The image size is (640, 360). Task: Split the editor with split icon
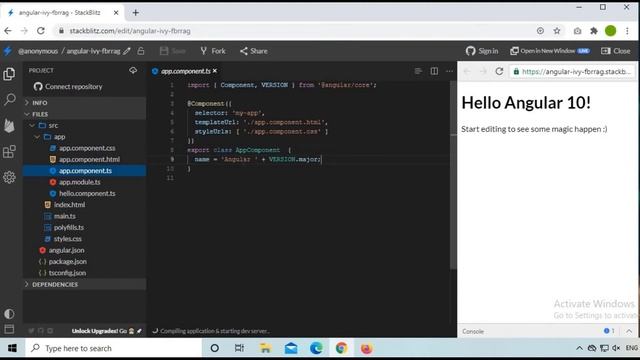[x=434, y=71]
